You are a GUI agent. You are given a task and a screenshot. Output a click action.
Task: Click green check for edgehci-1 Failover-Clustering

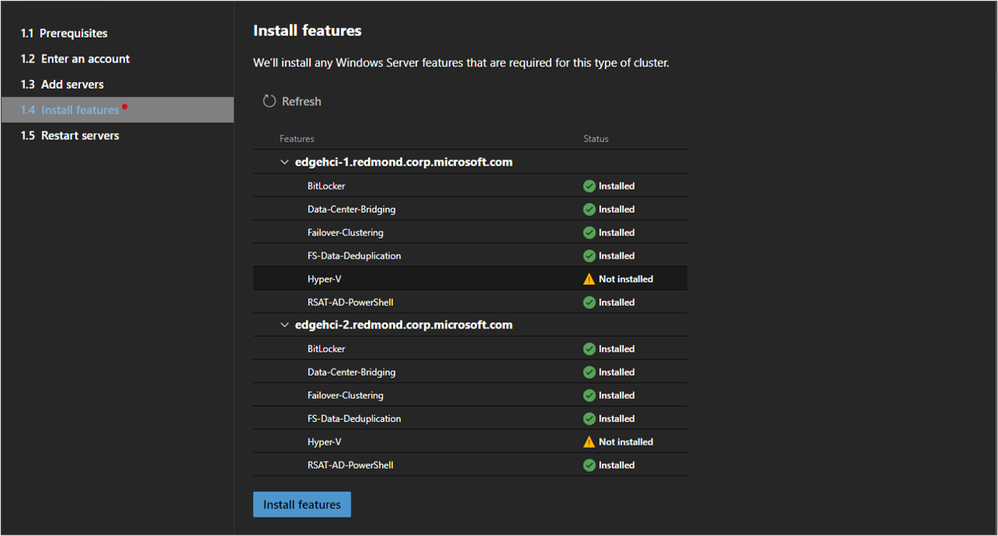589,233
